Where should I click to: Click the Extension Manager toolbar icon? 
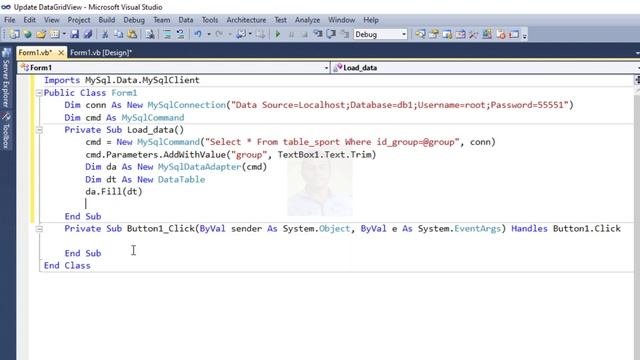click(x=487, y=34)
